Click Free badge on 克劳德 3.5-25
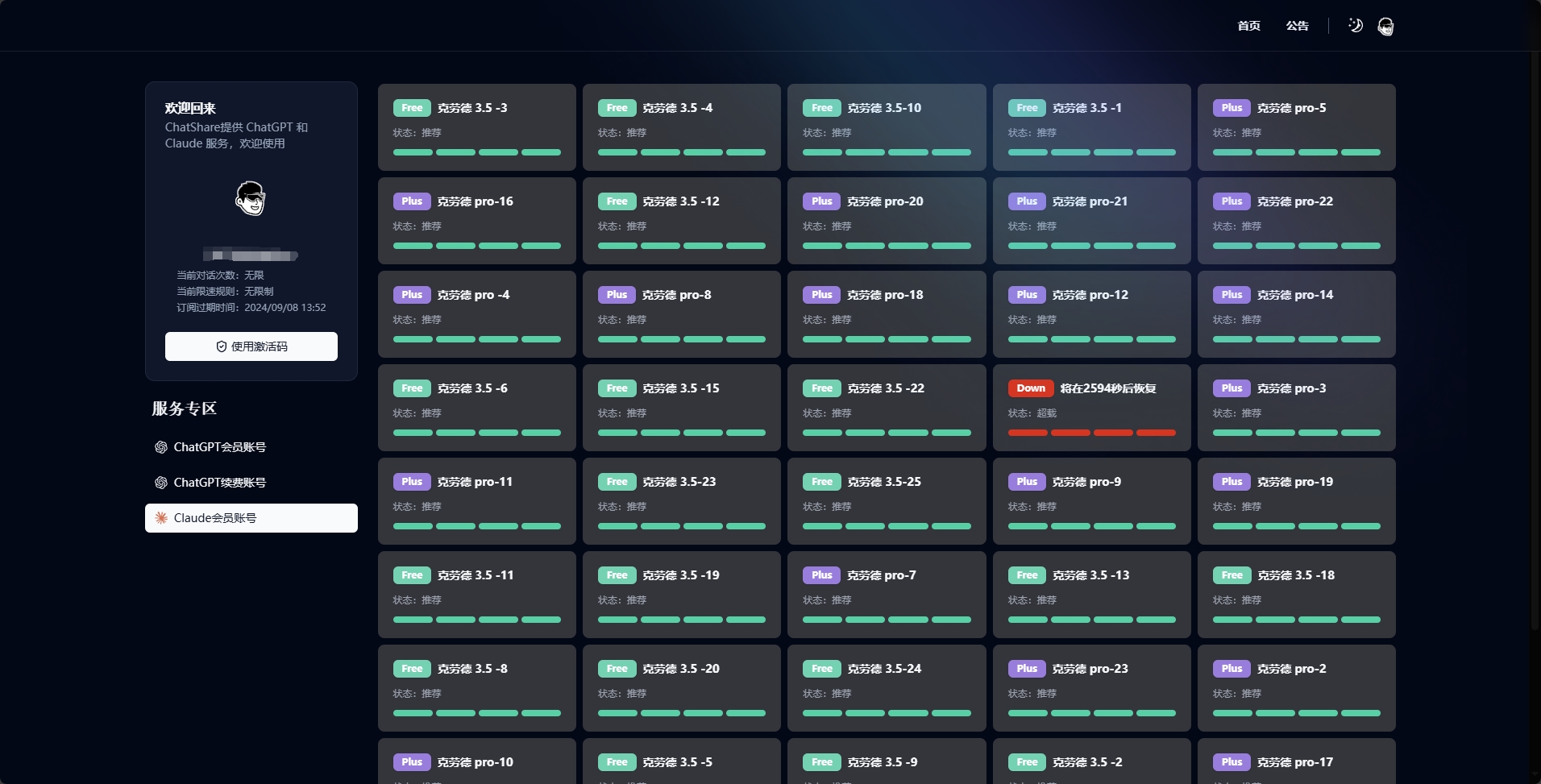This screenshot has height=784, width=1541. click(822, 482)
